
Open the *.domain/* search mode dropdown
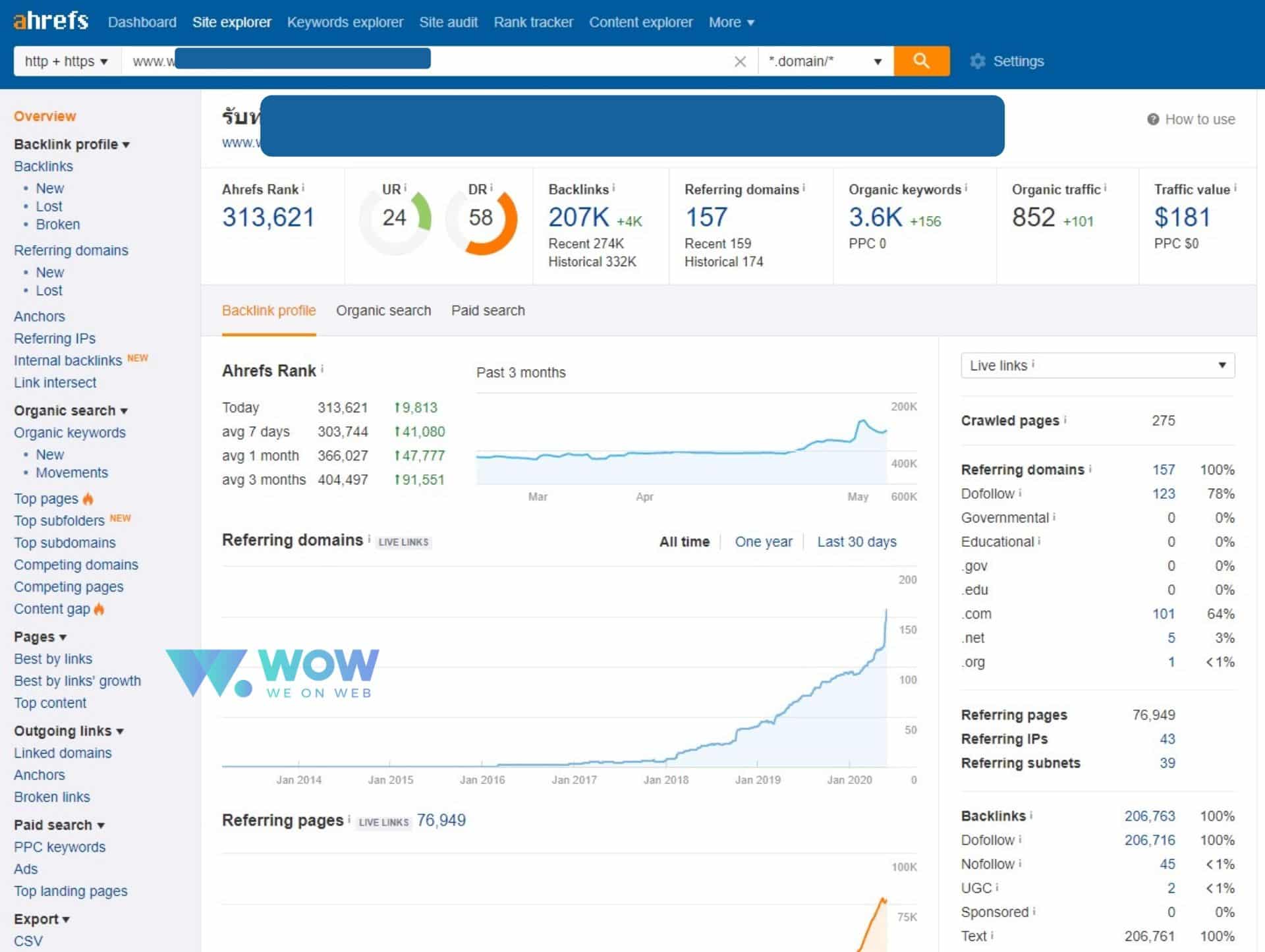pos(824,61)
